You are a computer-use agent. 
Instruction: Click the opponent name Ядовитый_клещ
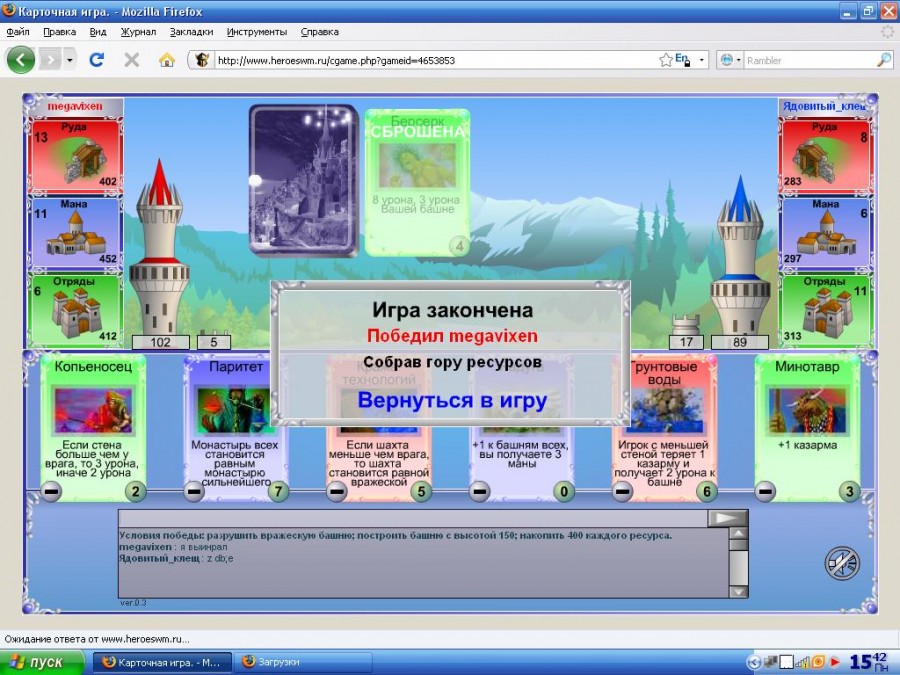[x=824, y=106]
